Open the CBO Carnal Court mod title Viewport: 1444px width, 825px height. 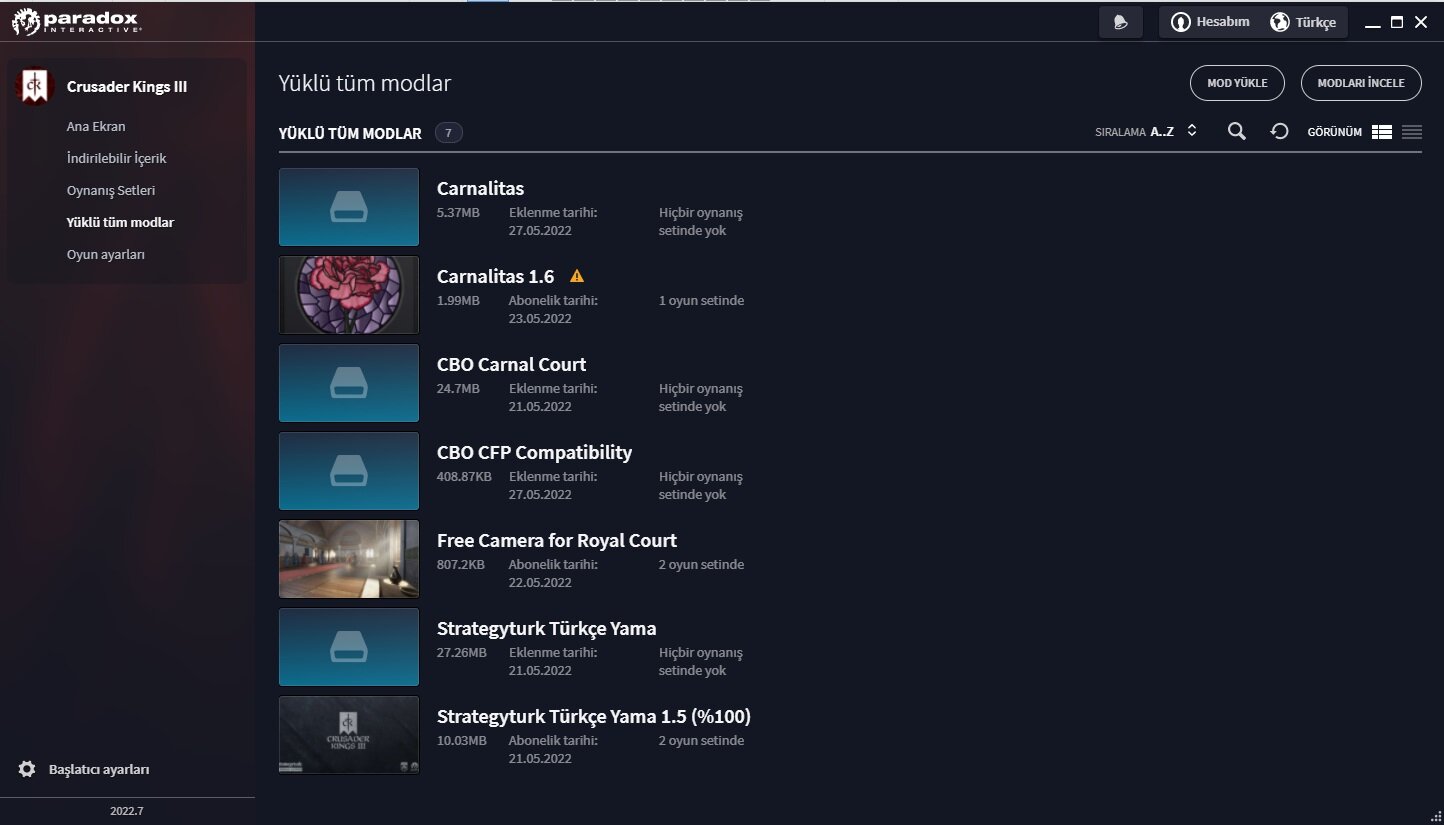(x=512, y=365)
